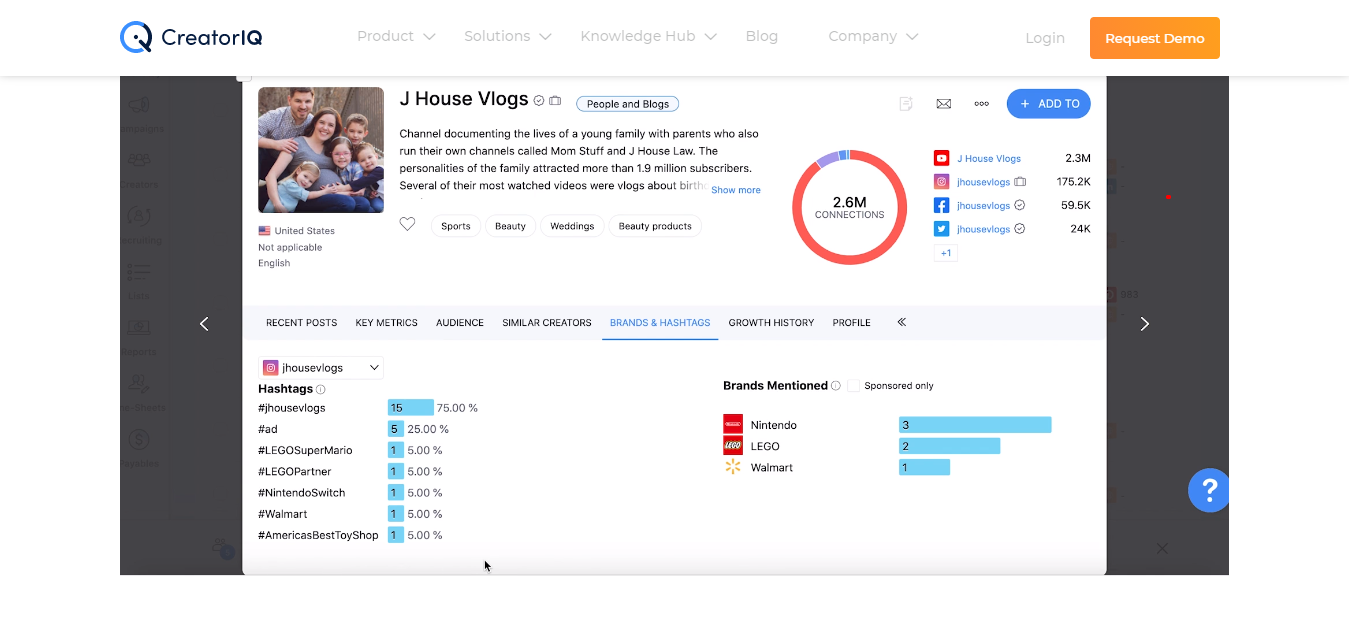1349x625 pixels.
Task: Click the Walmart brand bar showing 1
Action: [x=924, y=467]
